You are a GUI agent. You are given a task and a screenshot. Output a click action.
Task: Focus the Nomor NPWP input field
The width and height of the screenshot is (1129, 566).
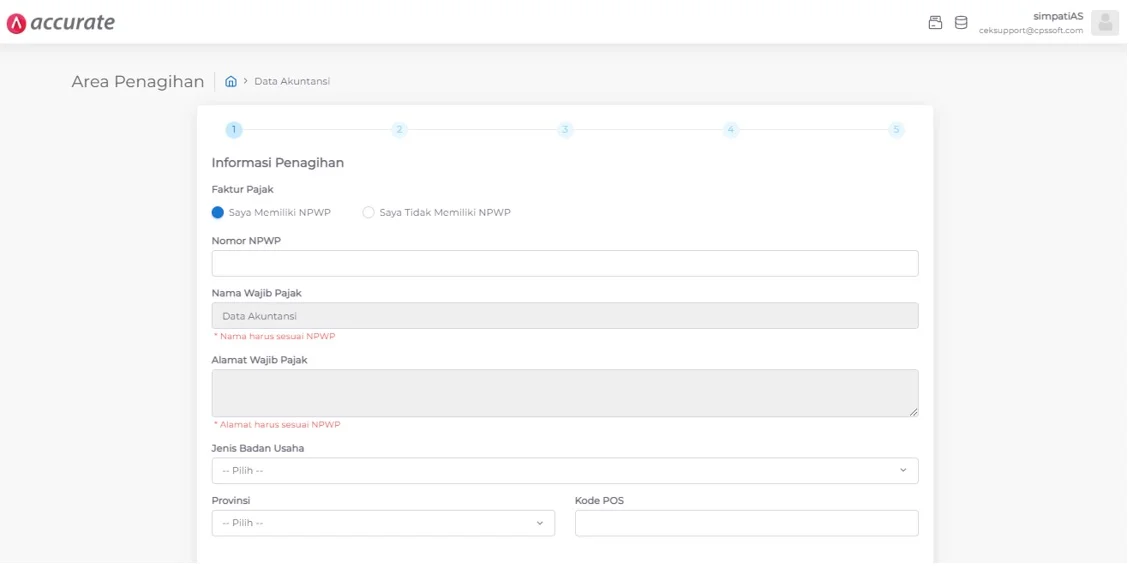point(564,264)
